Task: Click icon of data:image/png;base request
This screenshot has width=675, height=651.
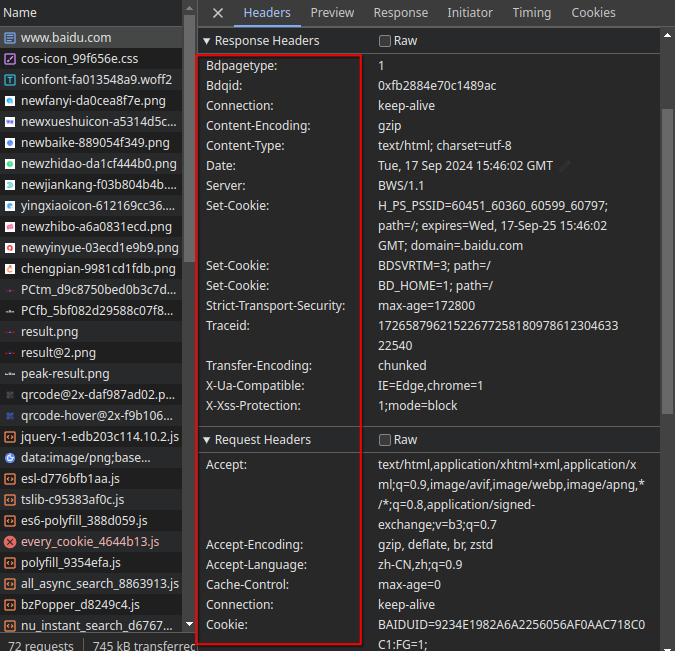Action: point(10,458)
